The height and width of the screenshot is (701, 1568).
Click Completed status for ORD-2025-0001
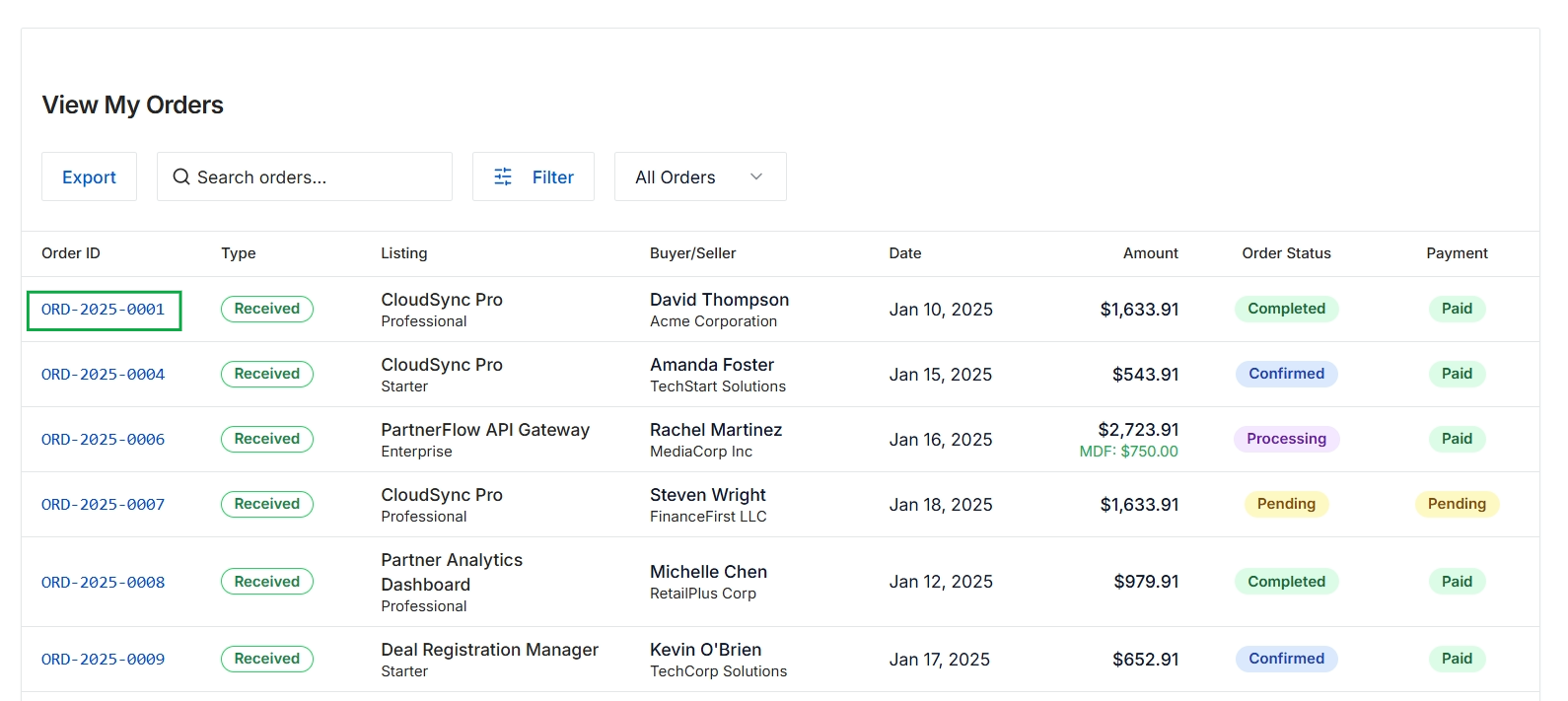(1287, 309)
